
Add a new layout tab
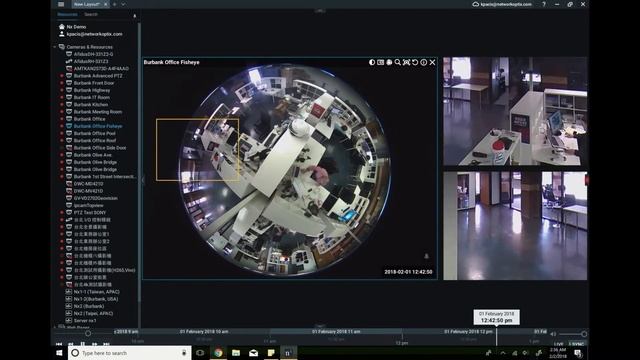tap(115, 4)
